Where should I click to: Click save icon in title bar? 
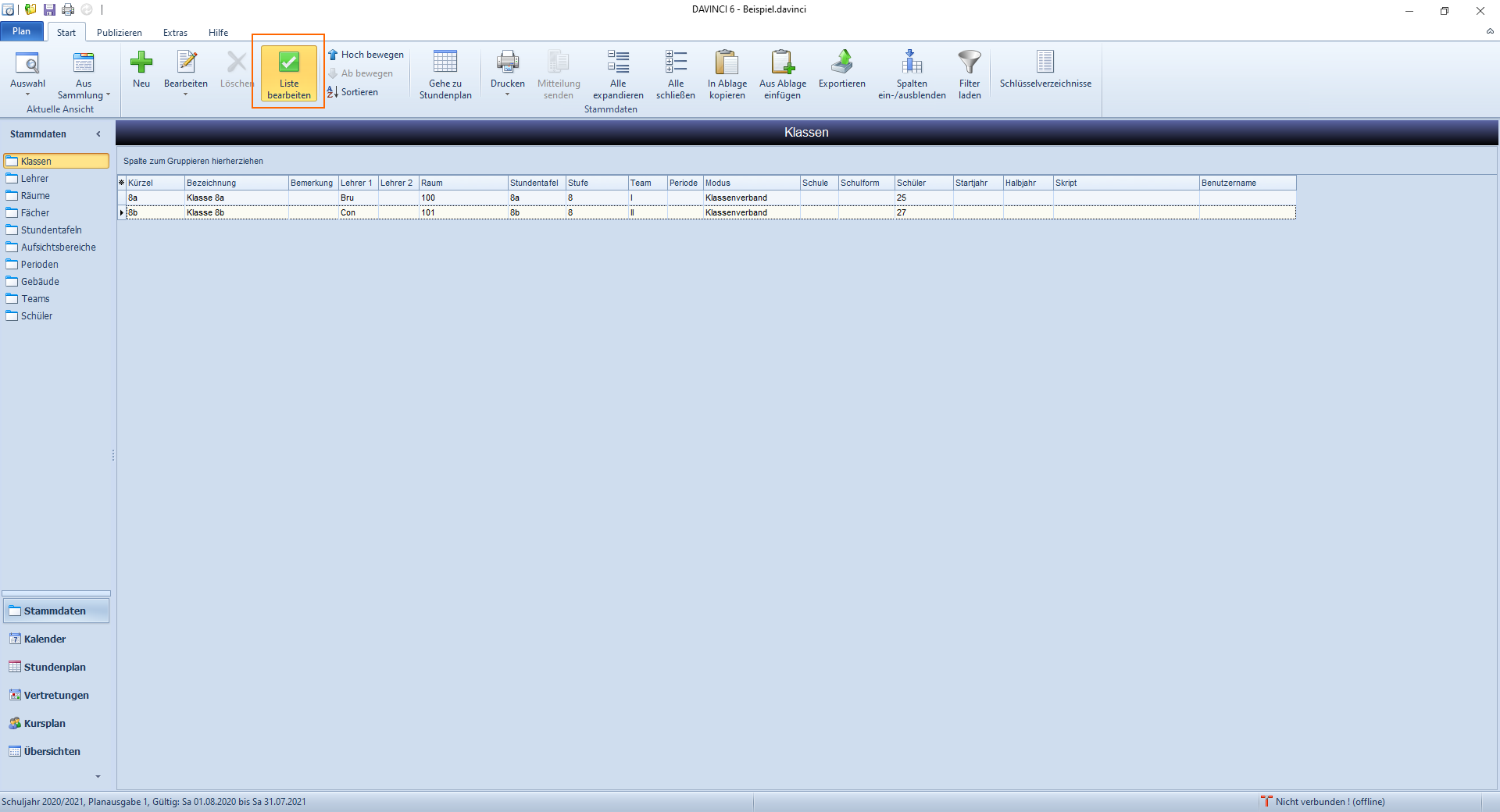[x=49, y=9]
